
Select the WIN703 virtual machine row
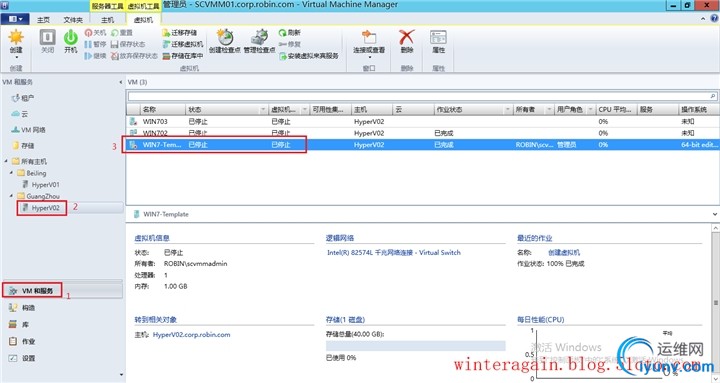click(x=422, y=121)
